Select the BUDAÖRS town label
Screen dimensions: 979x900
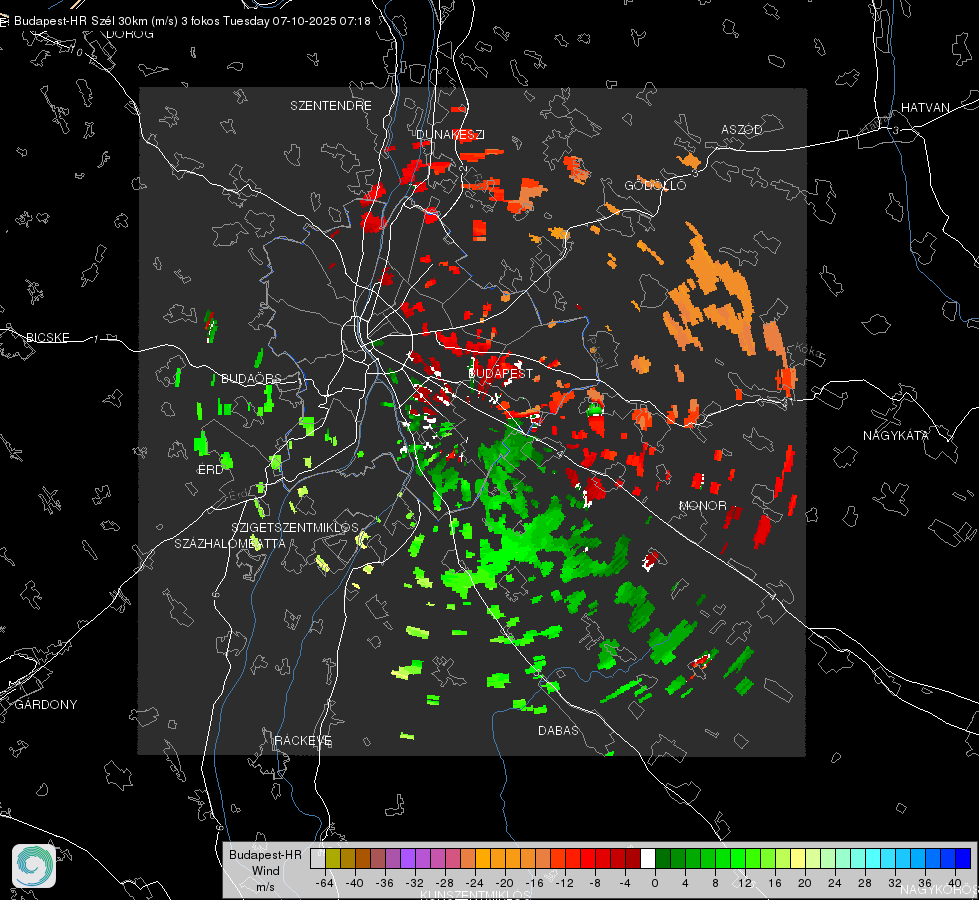[x=252, y=378]
